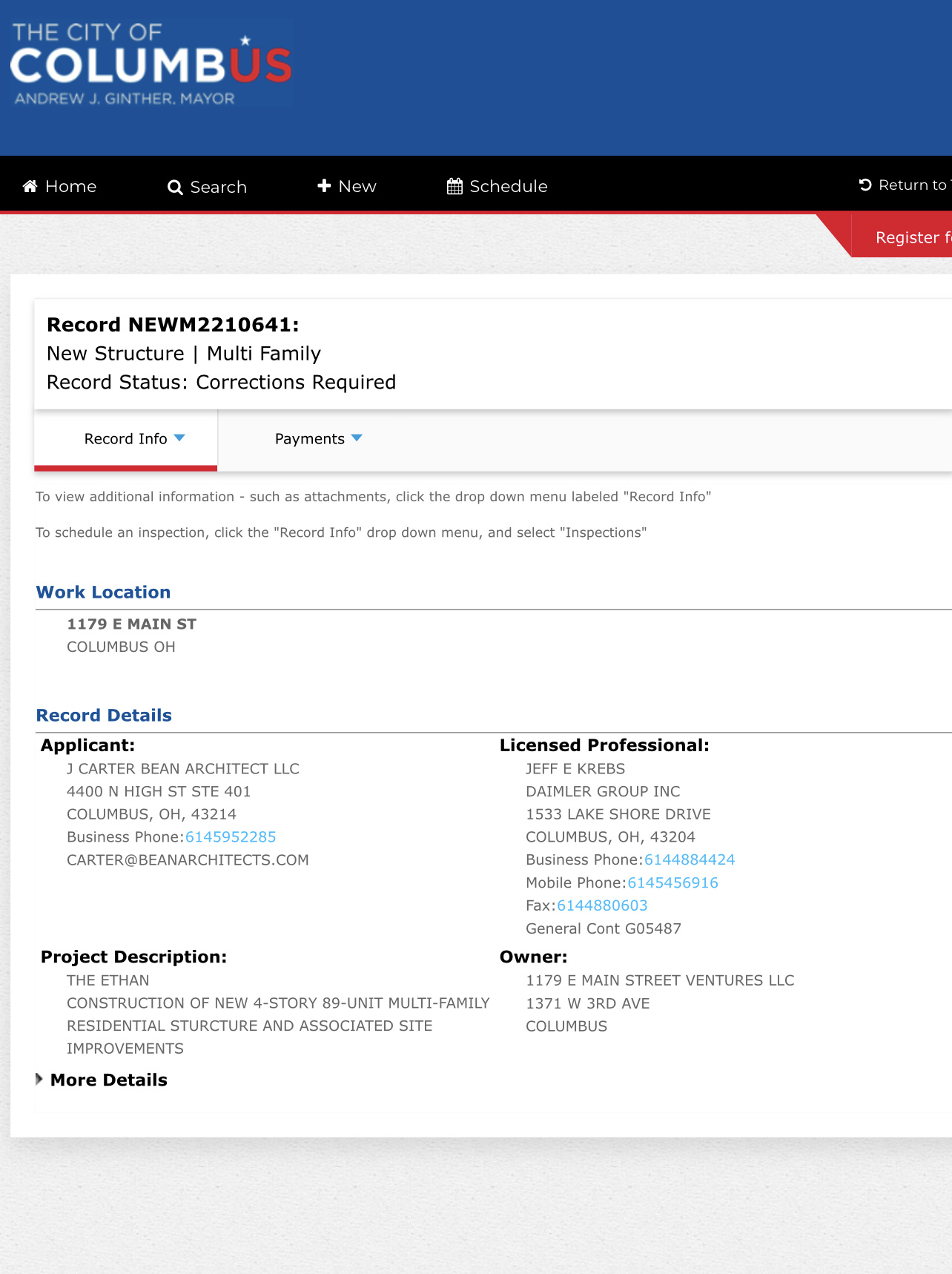The height and width of the screenshot is (1274, 952).
Task: Click the Work Location heading
Action: coord(104,593)
